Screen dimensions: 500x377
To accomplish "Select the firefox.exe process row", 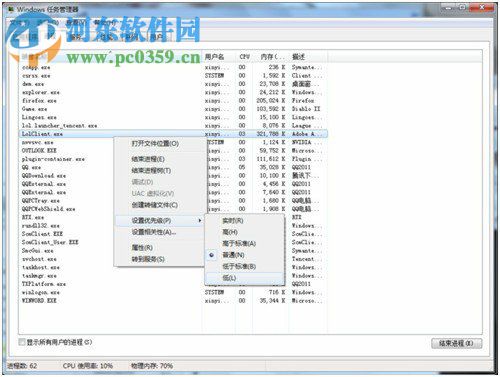I will click(173, 101).
